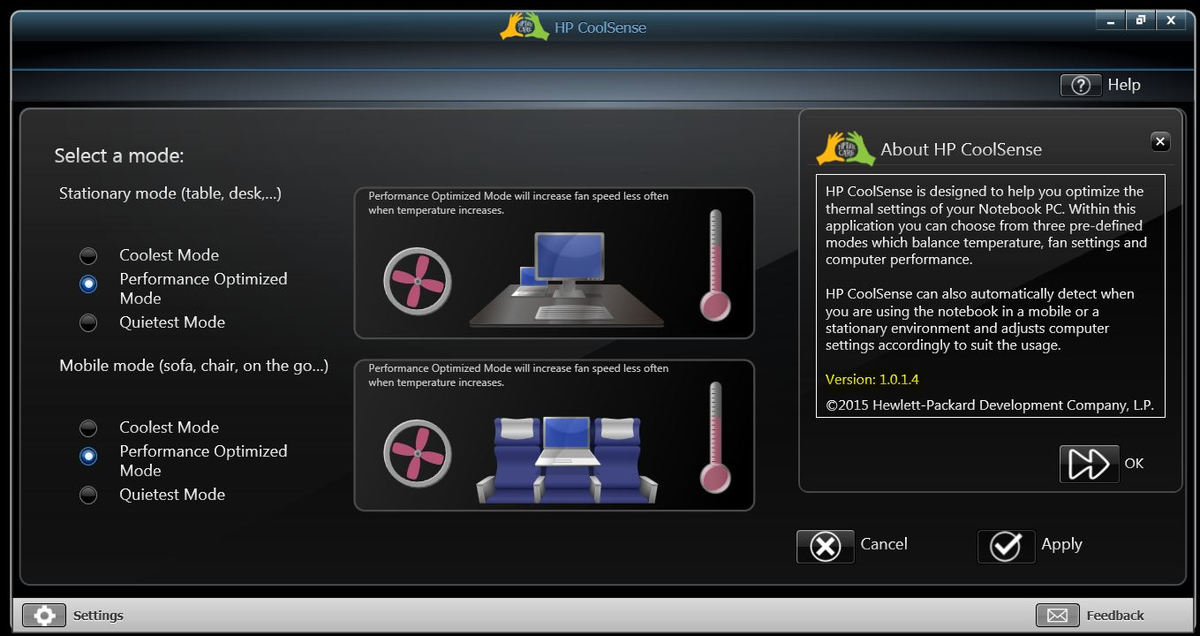Click 'Mobile mode (sofa, chair, on the go...)' label

(194, 365)
